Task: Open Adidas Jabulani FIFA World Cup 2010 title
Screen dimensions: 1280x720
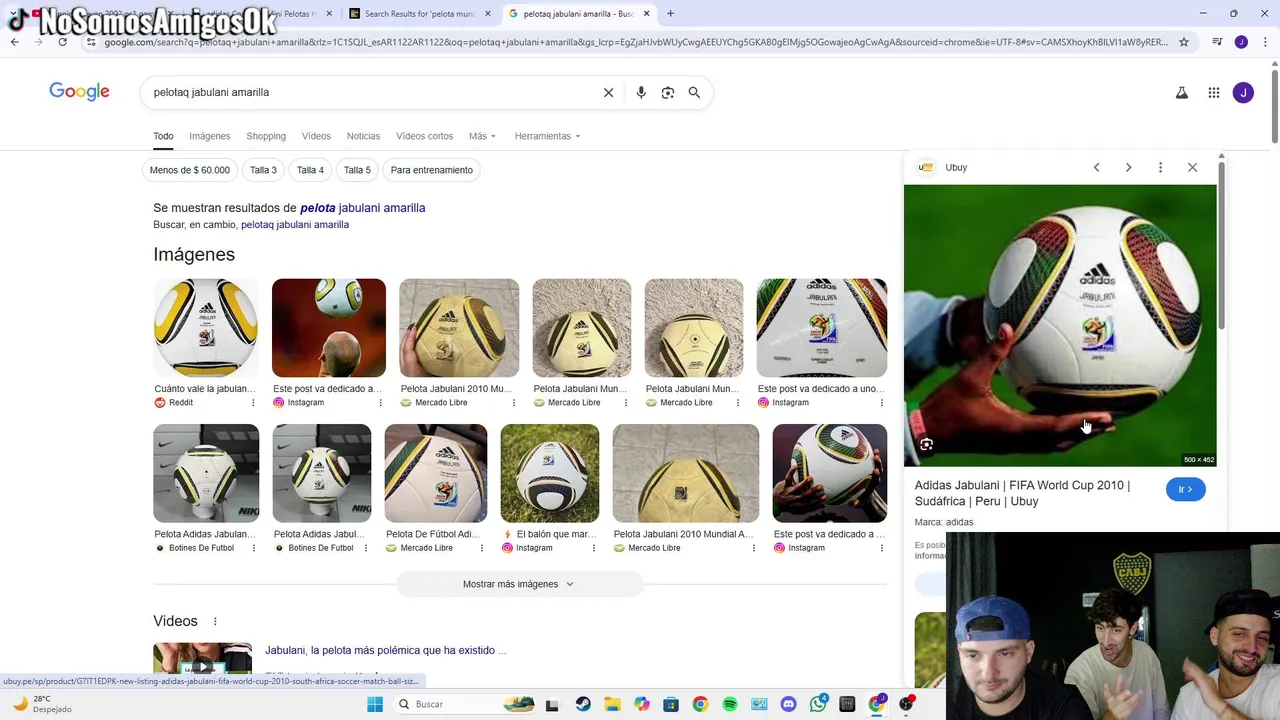Action: pos(1022,493)
